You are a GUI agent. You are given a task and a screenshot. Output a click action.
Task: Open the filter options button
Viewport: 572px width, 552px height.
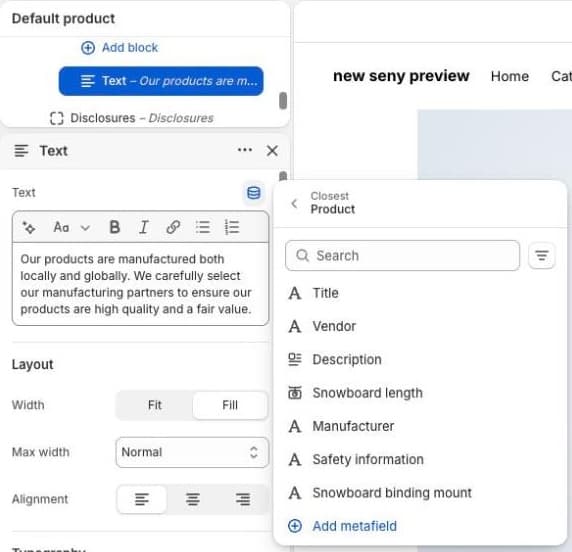[542, 255]
